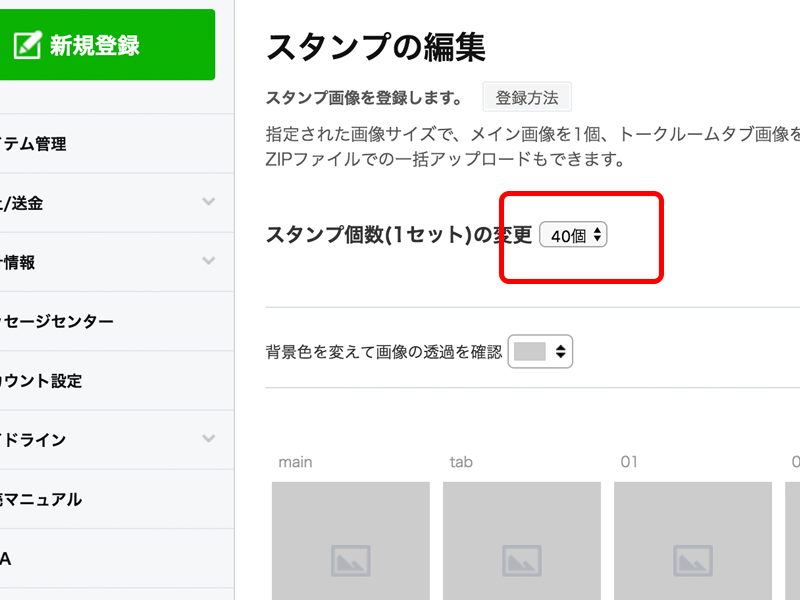This screenshot has height=600, width=800.
Task: Click the "main" label above the first slot
Action: 295,462
